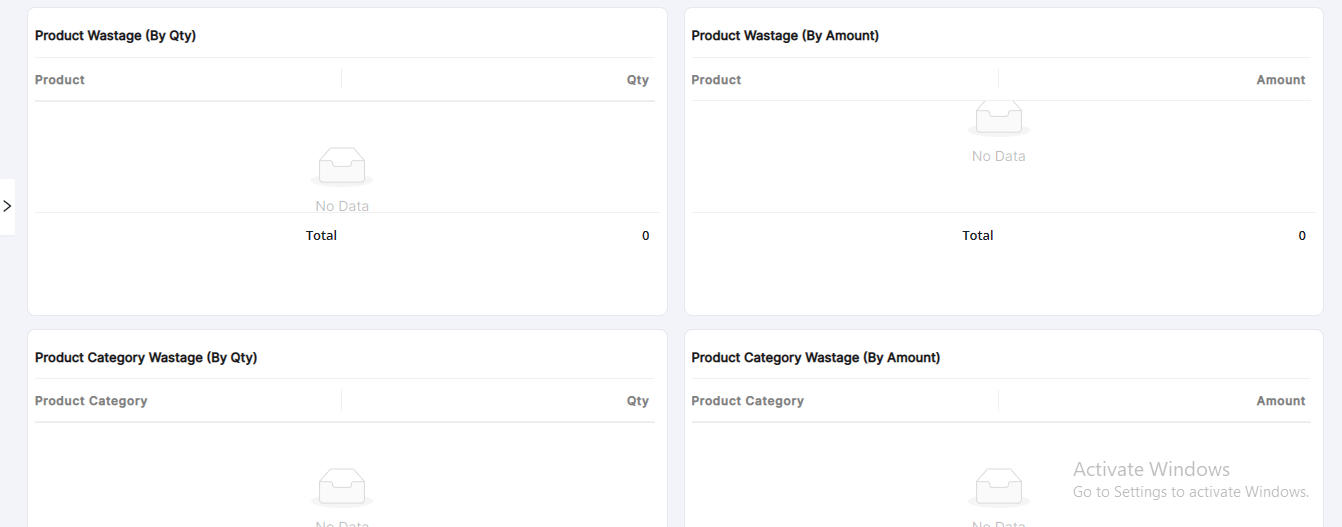The image size is (1342, 527).
Task: Click the Product column header in Product Wastage (By Amount)
Action: [x=716, y=80]
